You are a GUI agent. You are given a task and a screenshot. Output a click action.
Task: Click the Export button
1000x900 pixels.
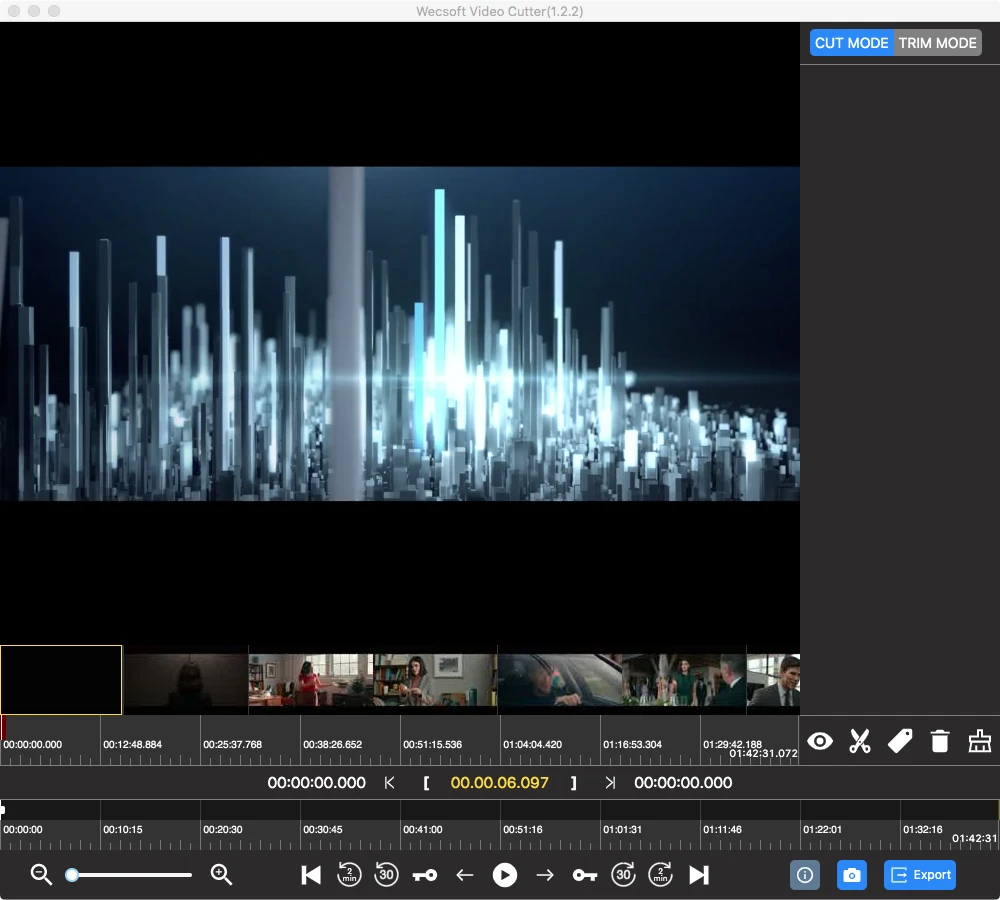click(920, 874)
